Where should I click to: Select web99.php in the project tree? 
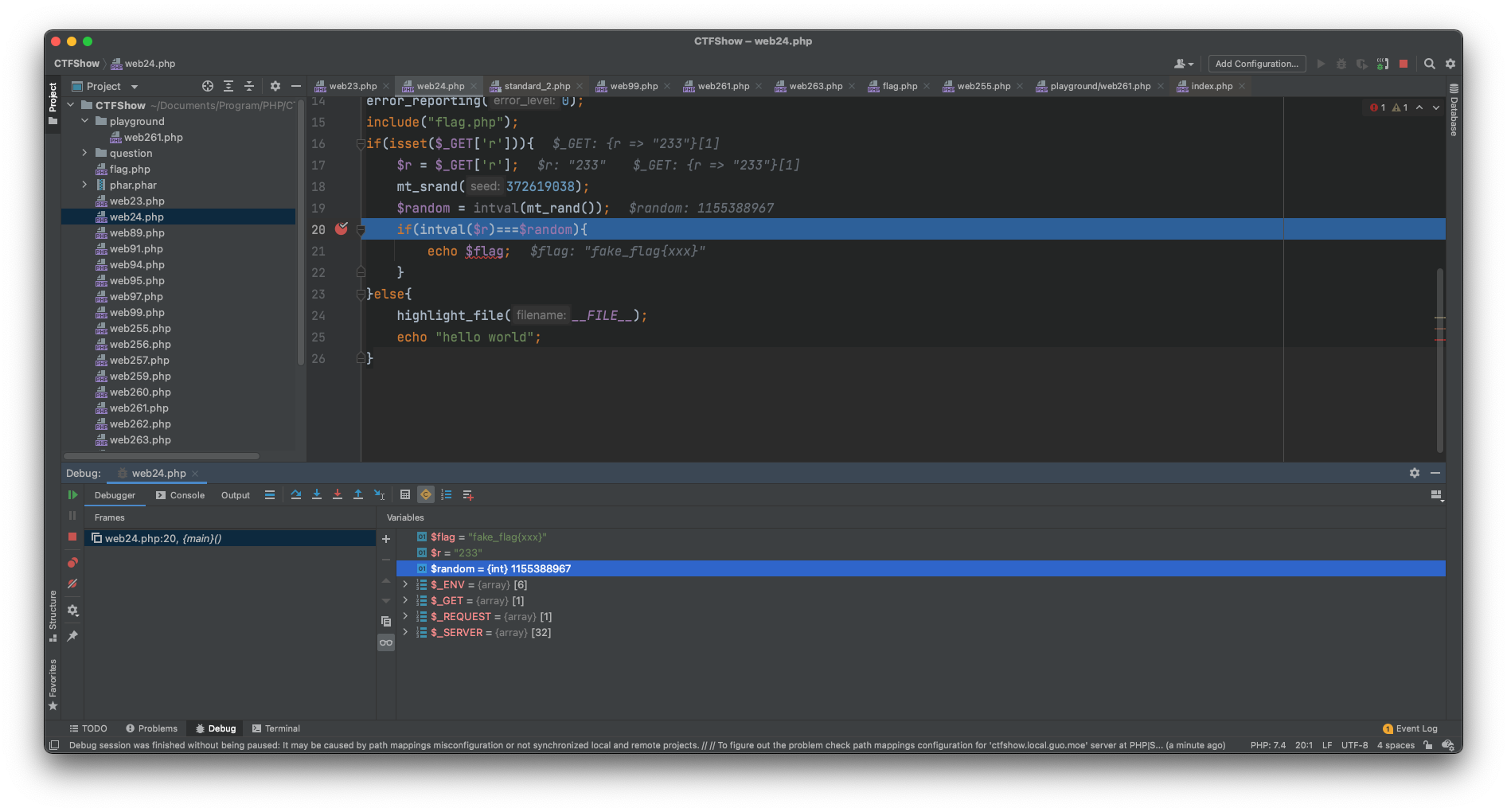click(137, 312)
